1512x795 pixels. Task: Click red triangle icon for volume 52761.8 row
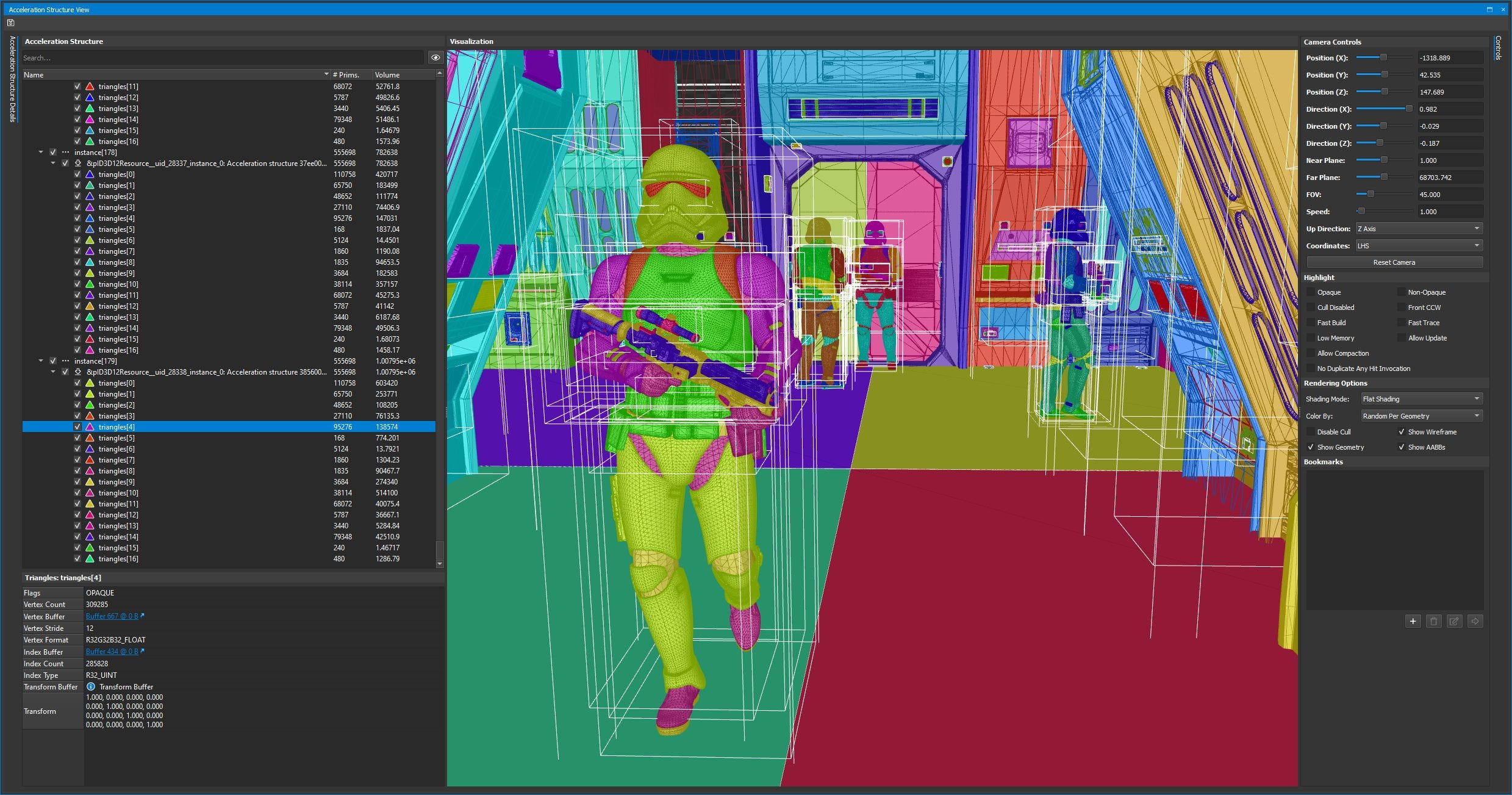click(90, 87)
